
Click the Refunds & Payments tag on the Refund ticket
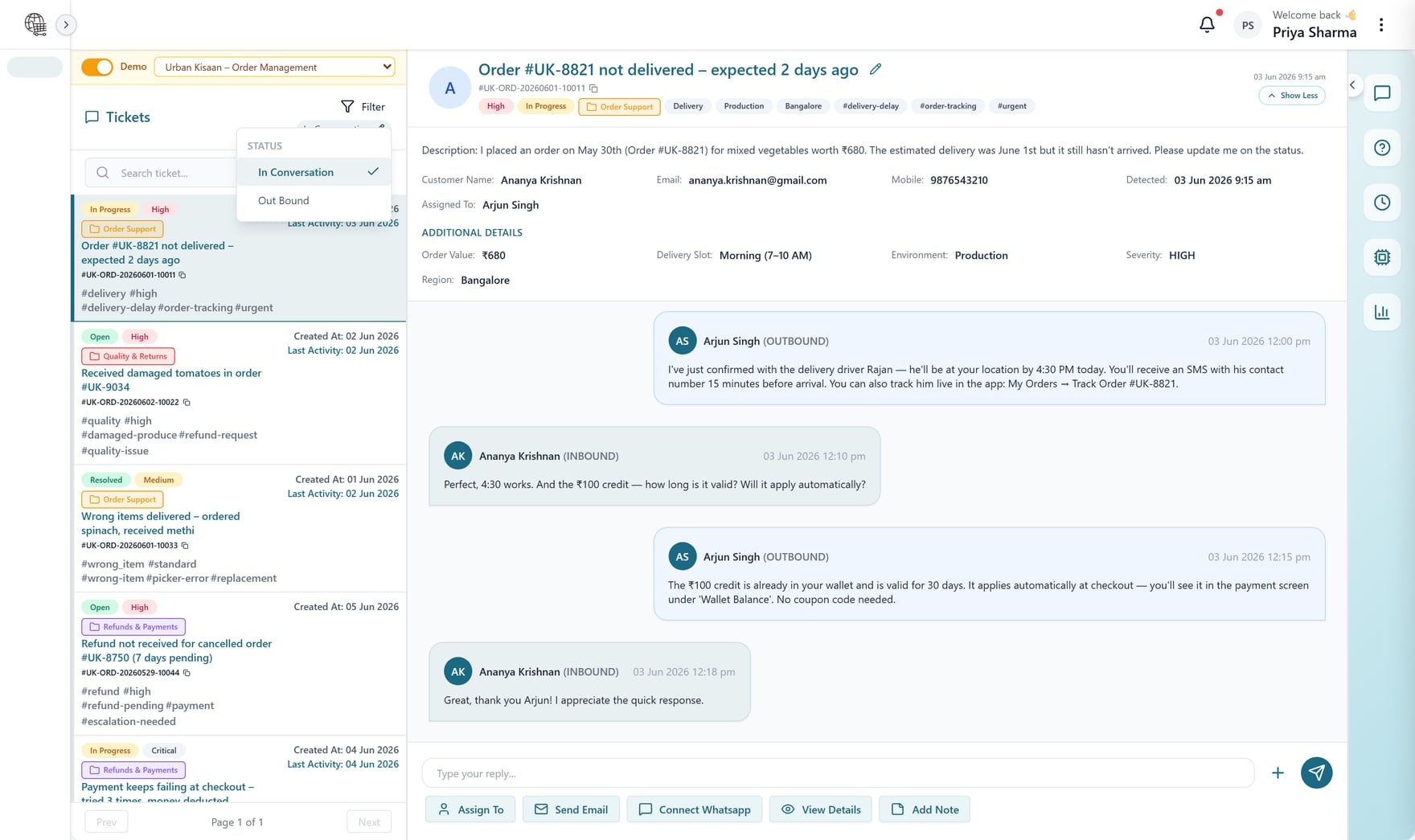point(133,626)
